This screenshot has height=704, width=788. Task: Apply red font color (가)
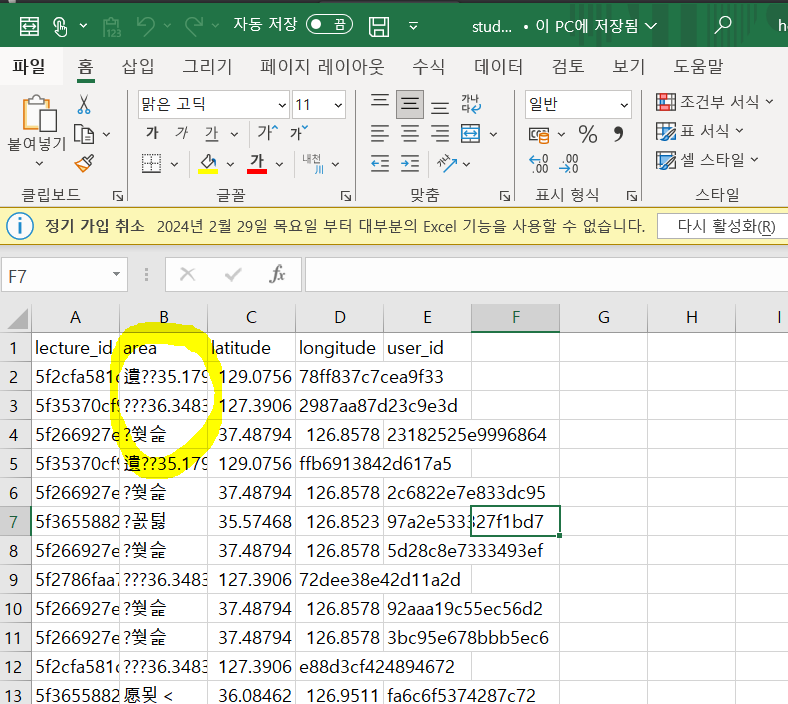(257, 164)
